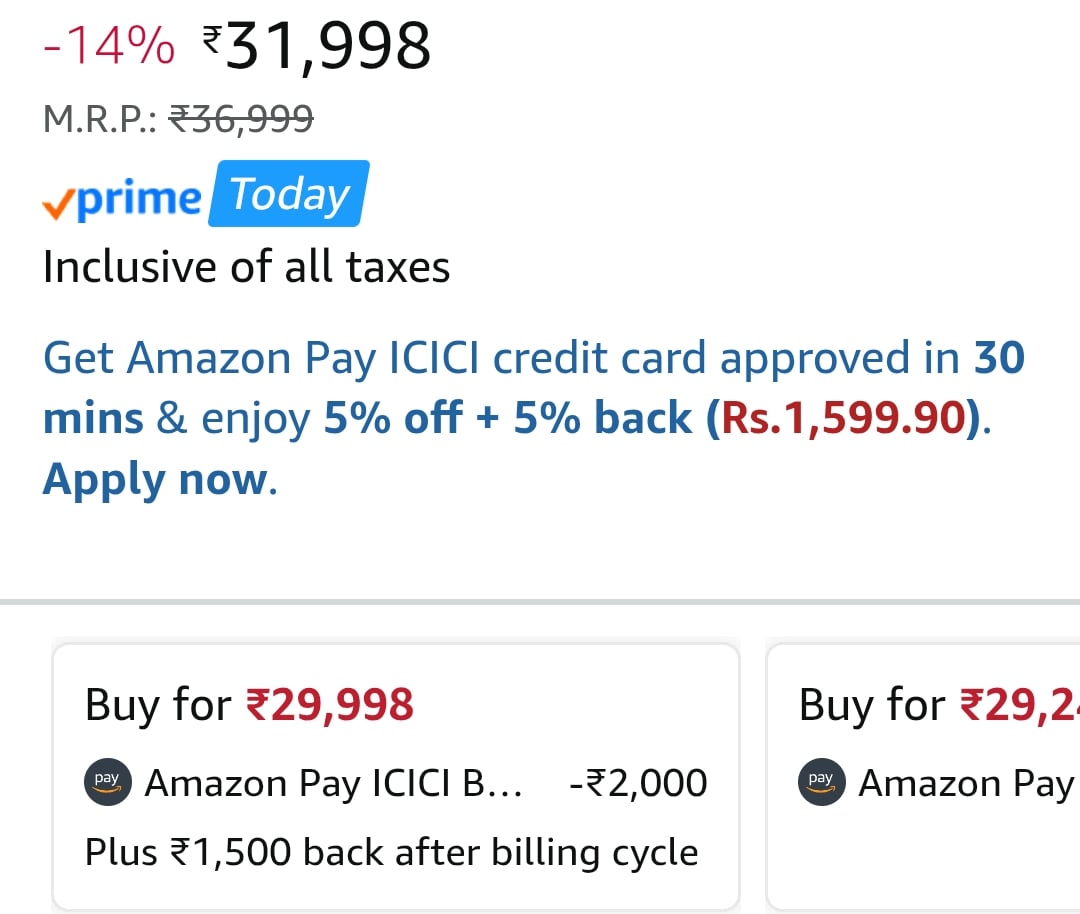The image size is (1080, 914).
Task: Tap Plus ₹1,500 back after billing cycle
Action: click(391, 853)
